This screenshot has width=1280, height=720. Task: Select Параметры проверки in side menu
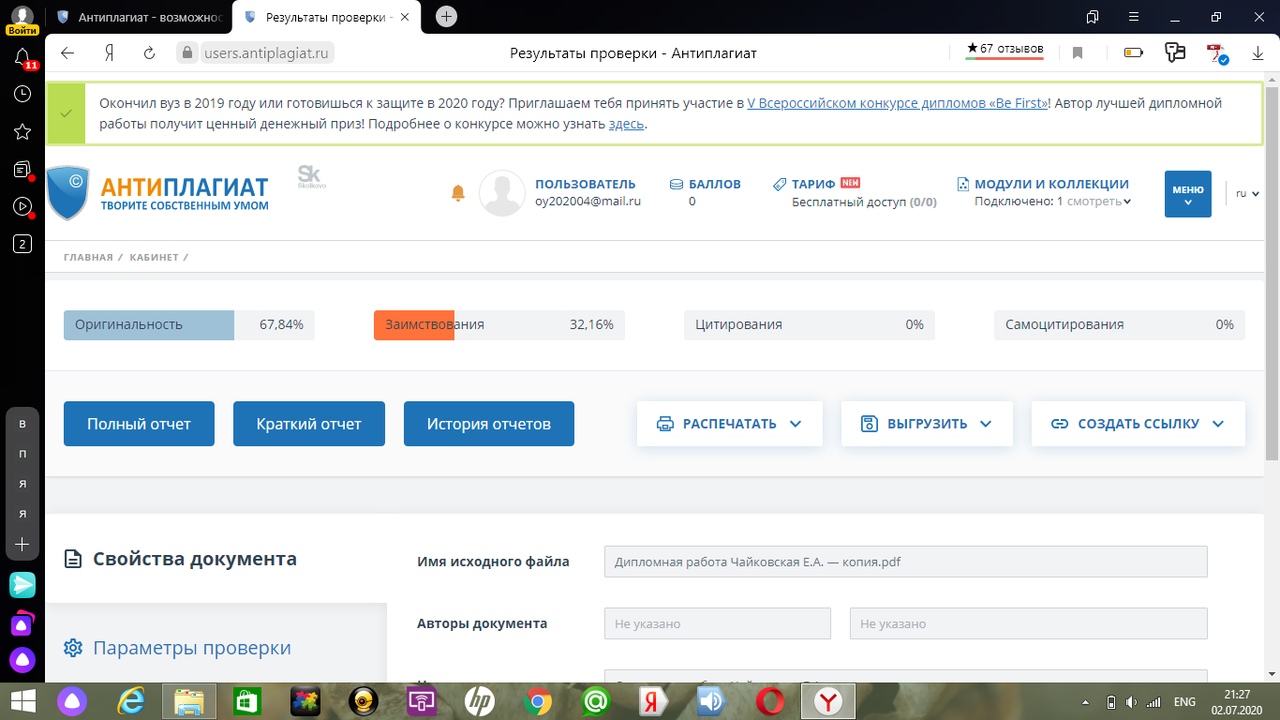[191, 648]
